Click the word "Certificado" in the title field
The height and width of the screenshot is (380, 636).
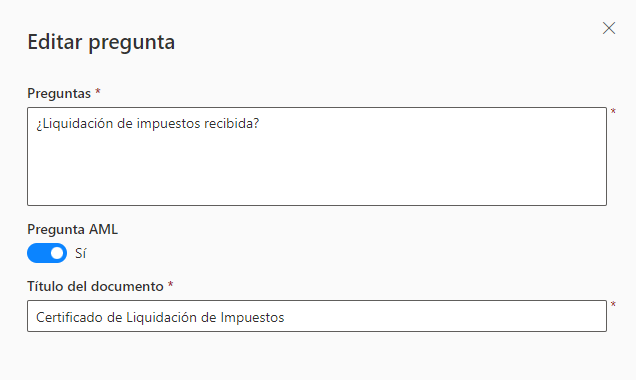tap(70, 317)
